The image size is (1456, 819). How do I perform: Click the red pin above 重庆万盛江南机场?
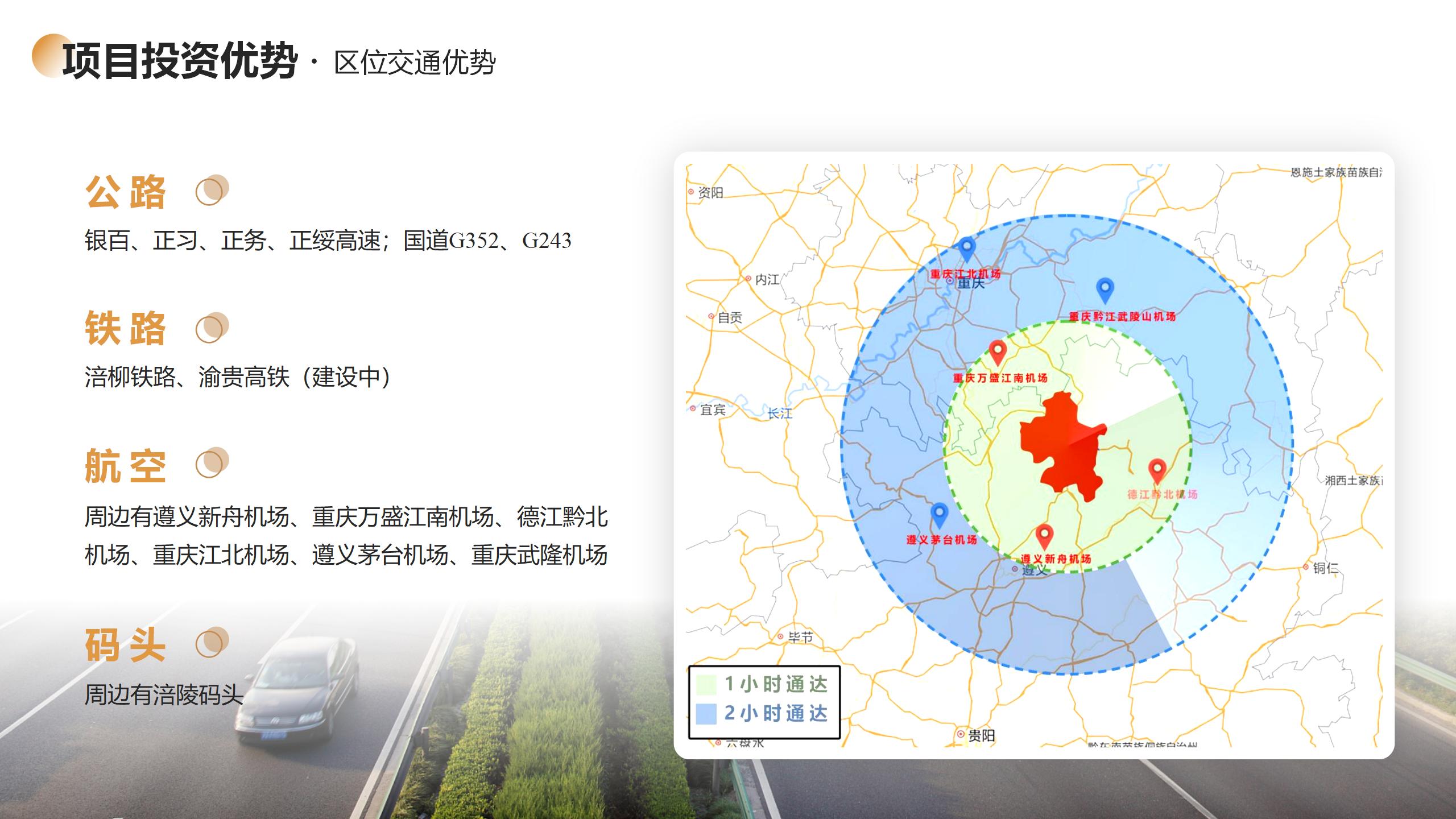pos(997,350)
